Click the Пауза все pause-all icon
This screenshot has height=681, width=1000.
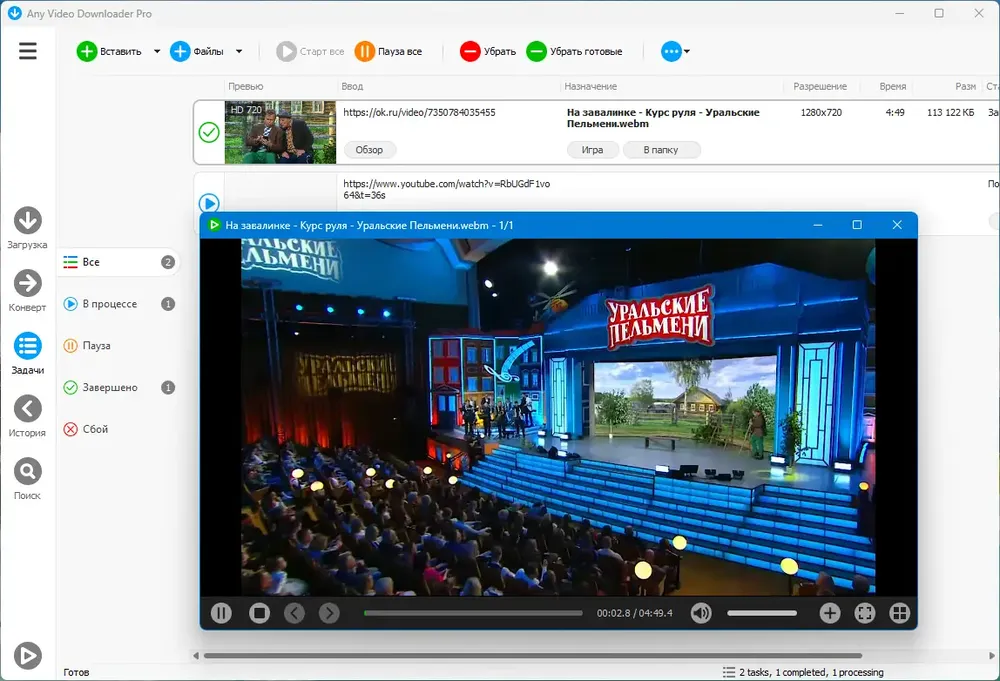[365, 51]
